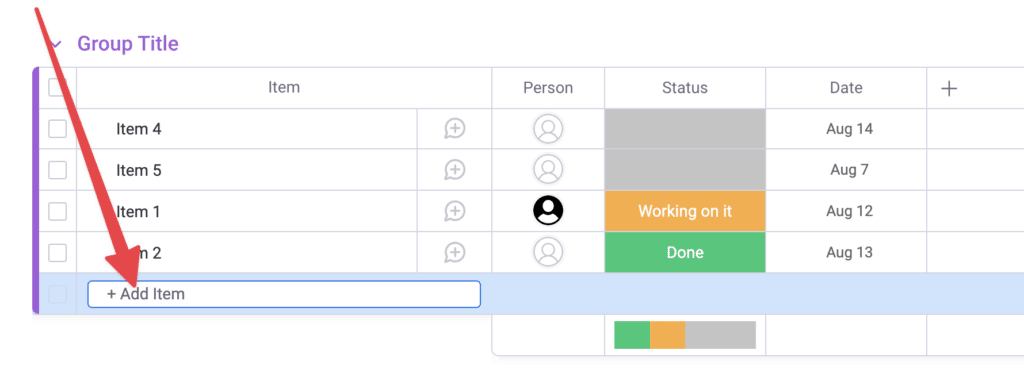Assign a person to Item 2
1024x385 pixels.
click(548, 252)
